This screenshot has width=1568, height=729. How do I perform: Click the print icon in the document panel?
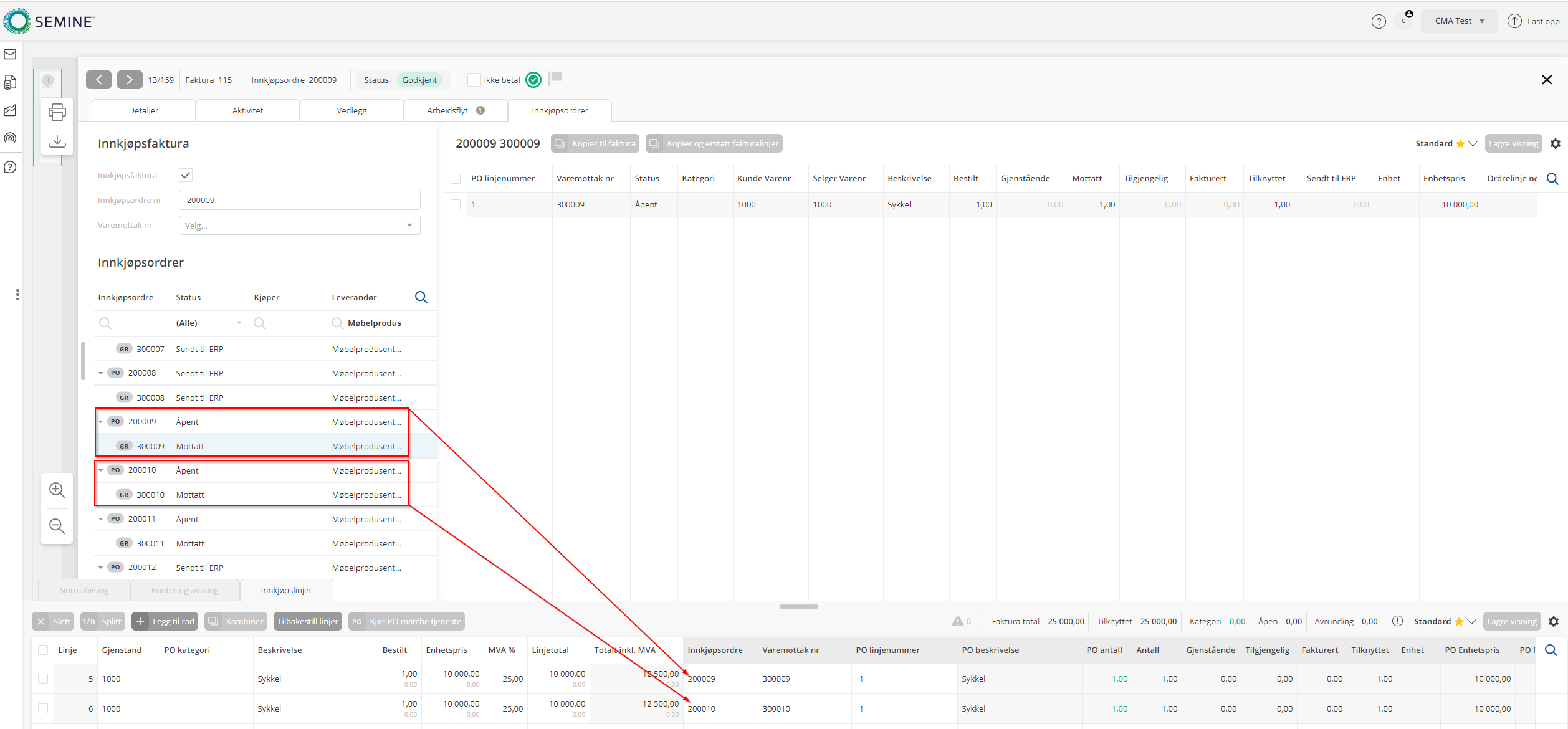[x=57, y=112]
